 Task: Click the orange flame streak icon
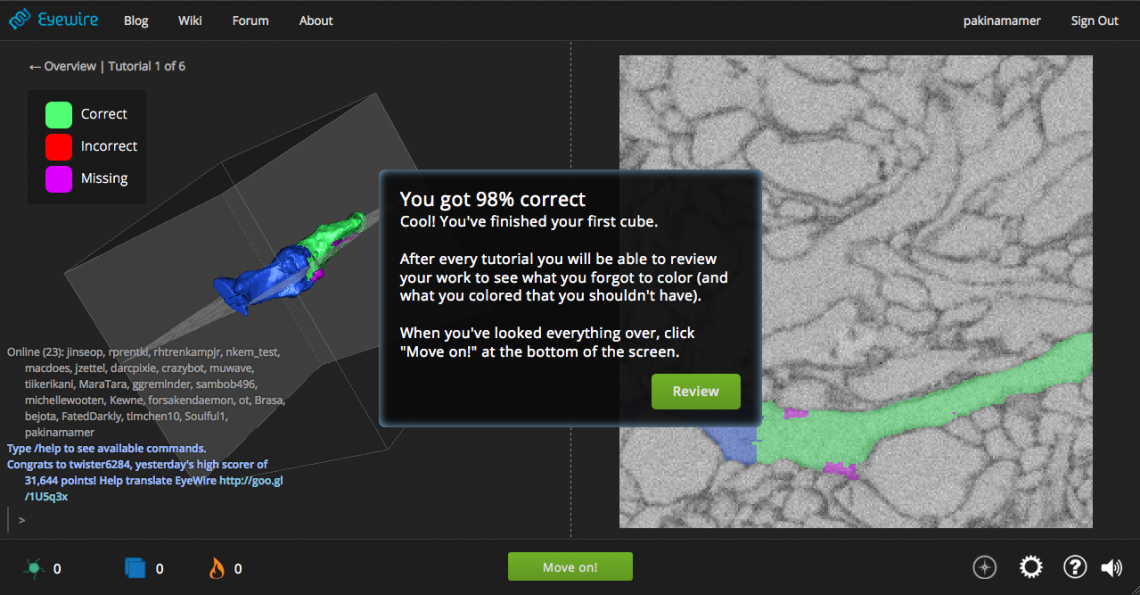pyautogui.click(x=216, y=568)
